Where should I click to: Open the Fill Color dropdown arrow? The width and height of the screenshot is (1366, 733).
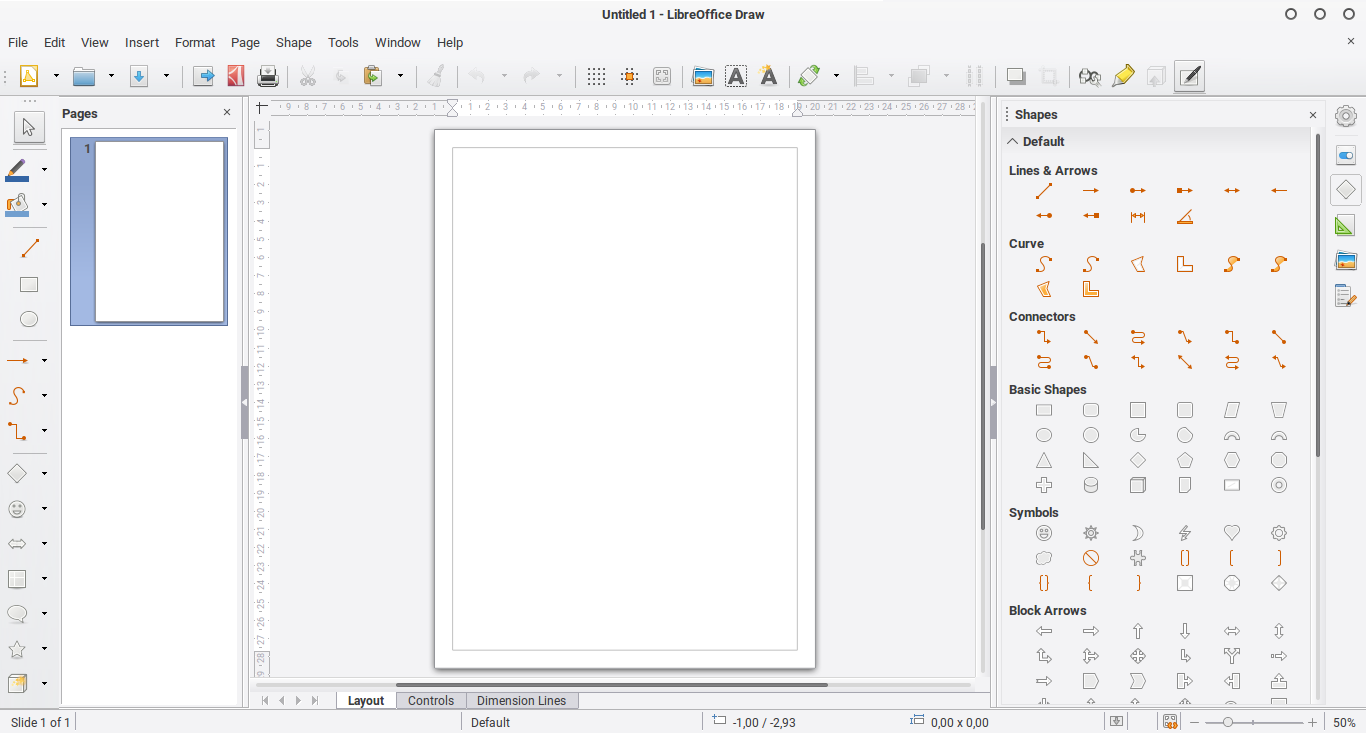pyautogui.click(x=45, y=205)
